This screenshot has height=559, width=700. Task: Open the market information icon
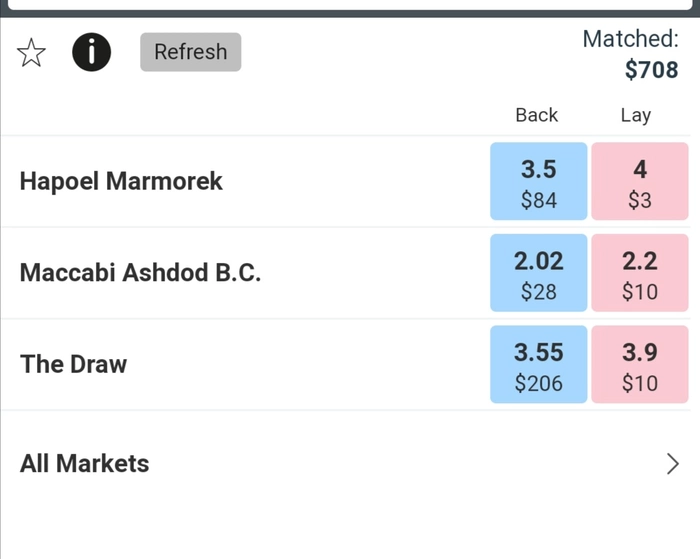tap(91, 52)
